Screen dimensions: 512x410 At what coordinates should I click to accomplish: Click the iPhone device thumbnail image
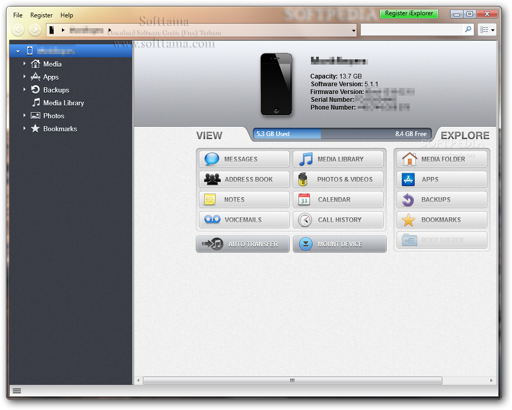point(276,84)
